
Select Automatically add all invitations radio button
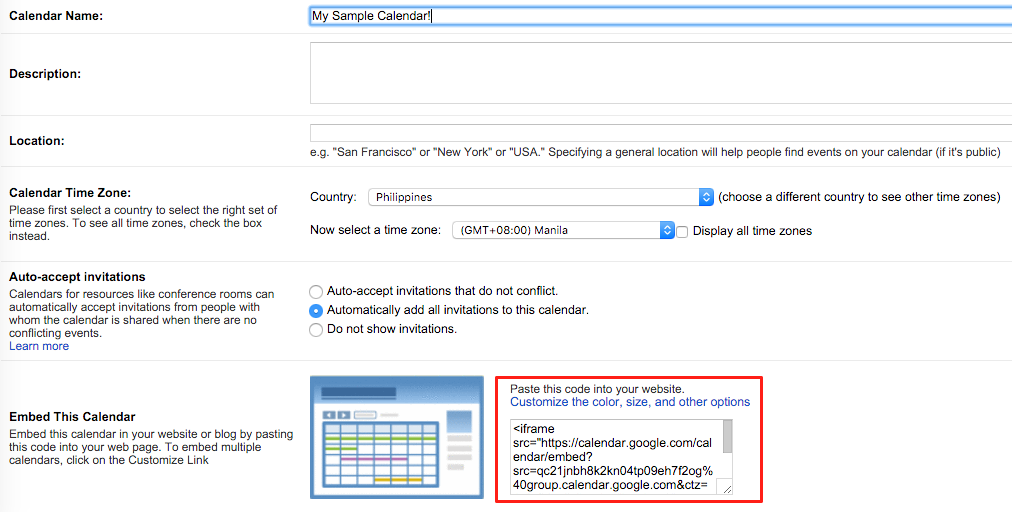(x=316, y=311)
